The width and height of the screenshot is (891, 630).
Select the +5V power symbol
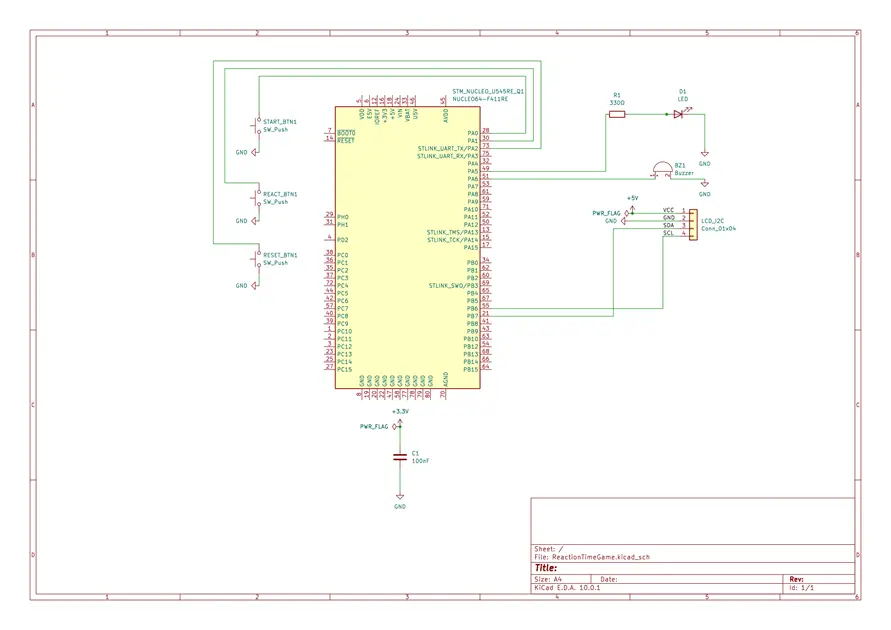(632, 208)
